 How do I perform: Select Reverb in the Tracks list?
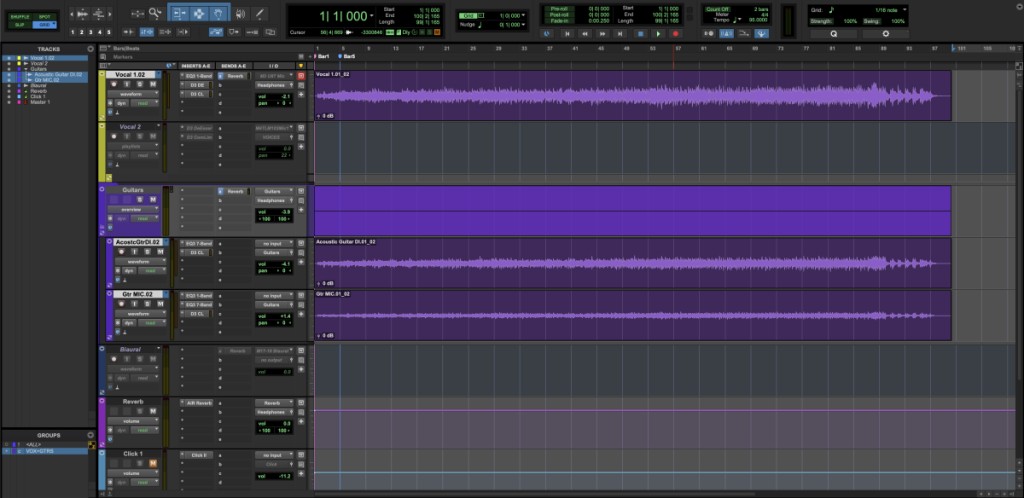[40, 90]
